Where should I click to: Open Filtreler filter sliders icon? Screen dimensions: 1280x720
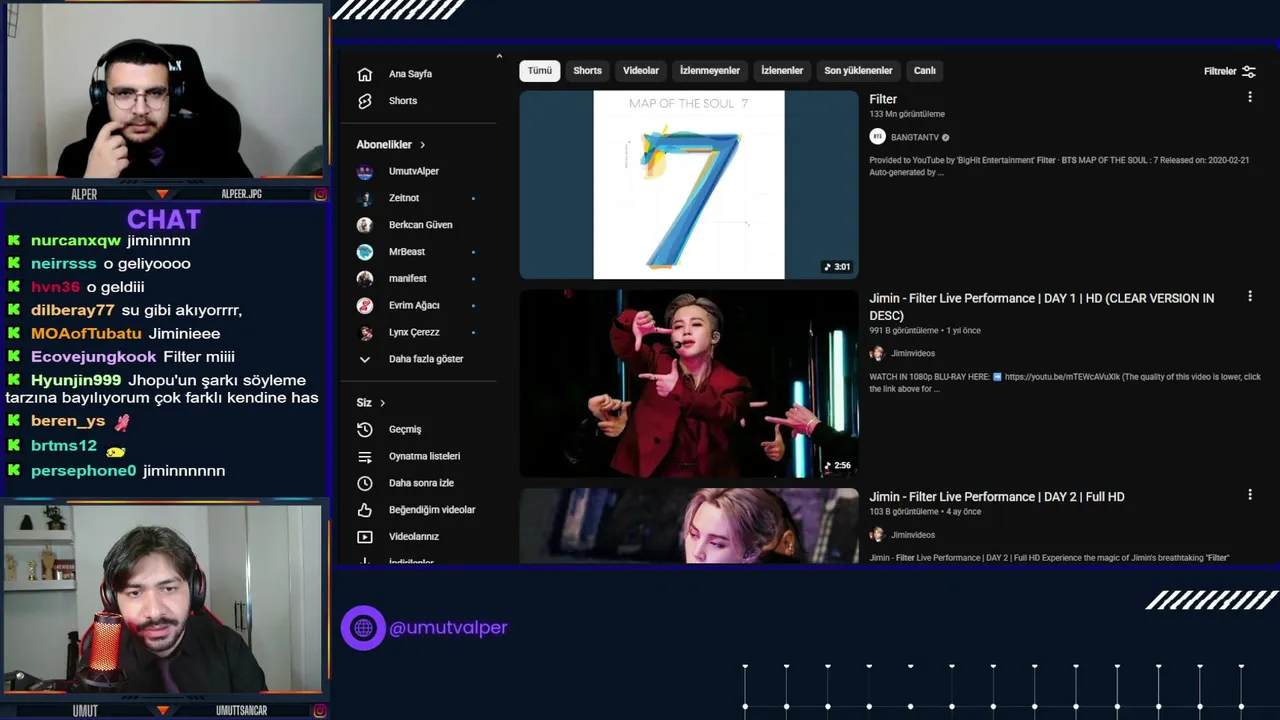pos(1249,71)
